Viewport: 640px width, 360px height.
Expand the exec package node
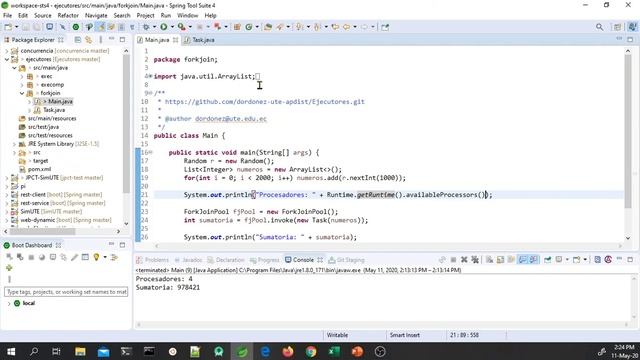point(22,76)
